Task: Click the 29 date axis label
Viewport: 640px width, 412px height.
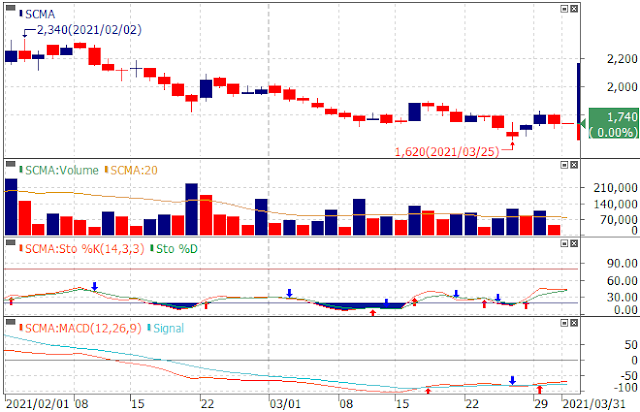Action: click(541, 404)
